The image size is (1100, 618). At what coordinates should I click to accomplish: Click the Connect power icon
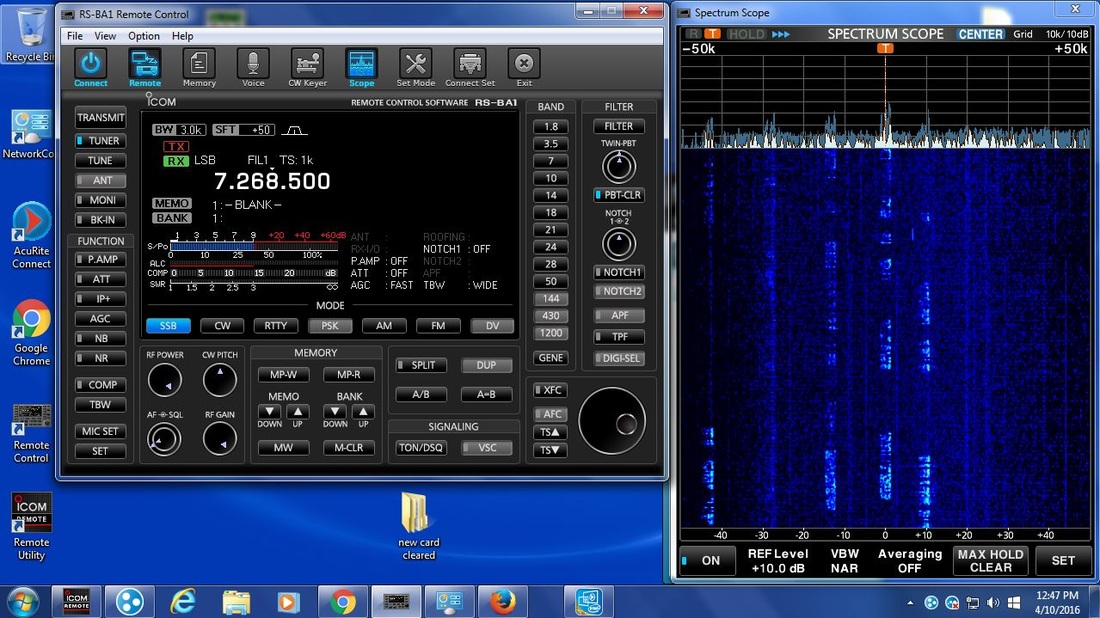(90, 67)
